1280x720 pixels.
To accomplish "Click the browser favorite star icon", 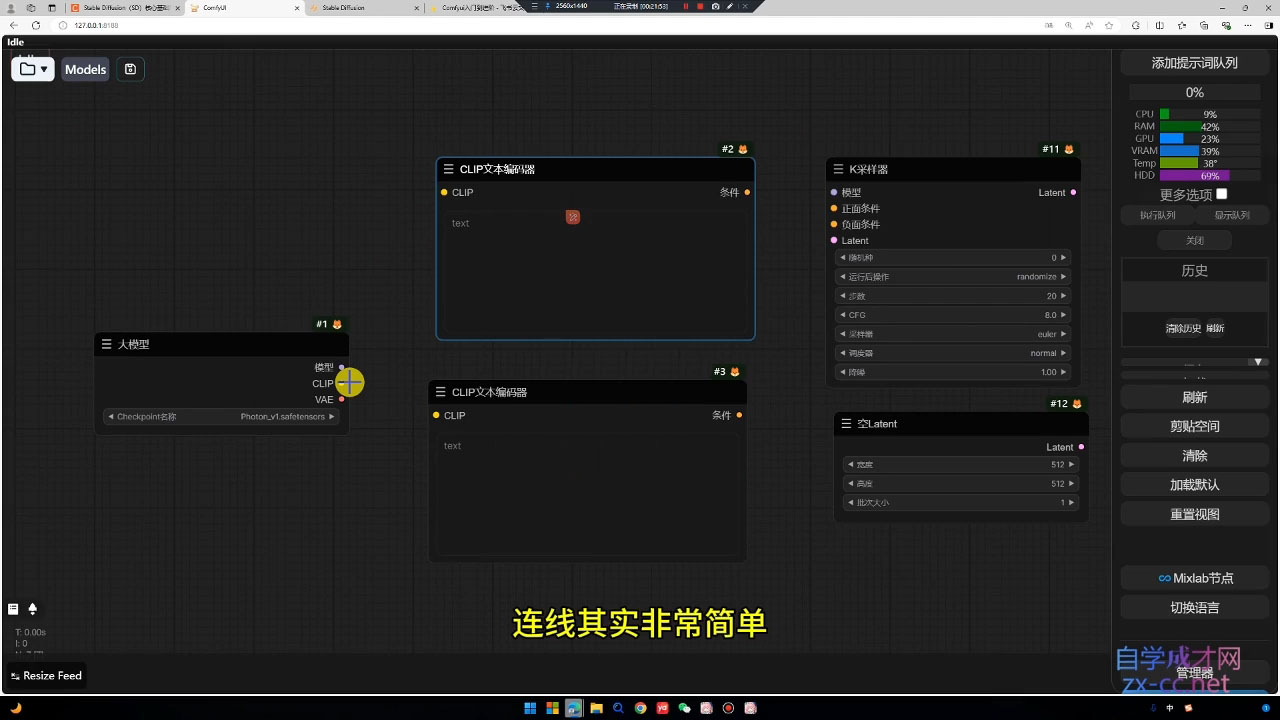I will pos(1109,25).
